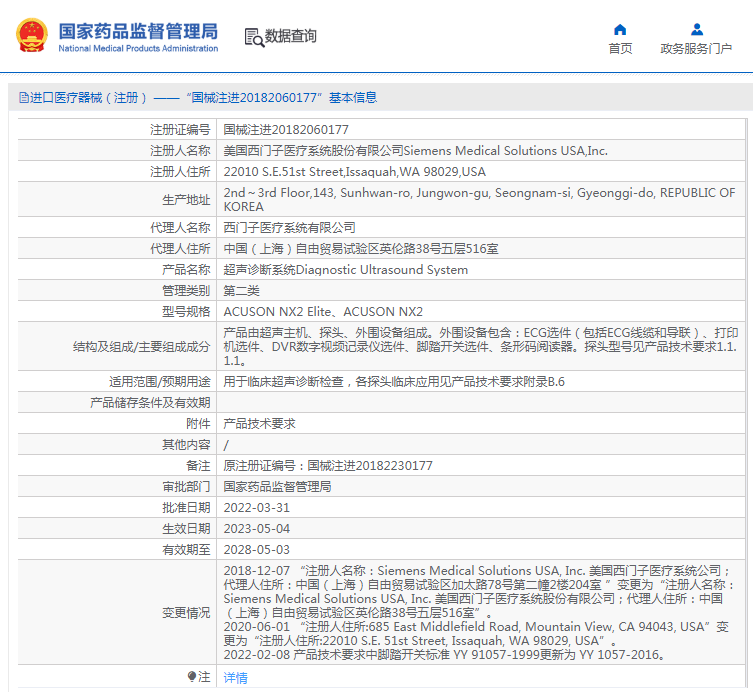Screen dimensions: 753x692
Task: Click the 注册人住所 row label
Action: (180, 172)
